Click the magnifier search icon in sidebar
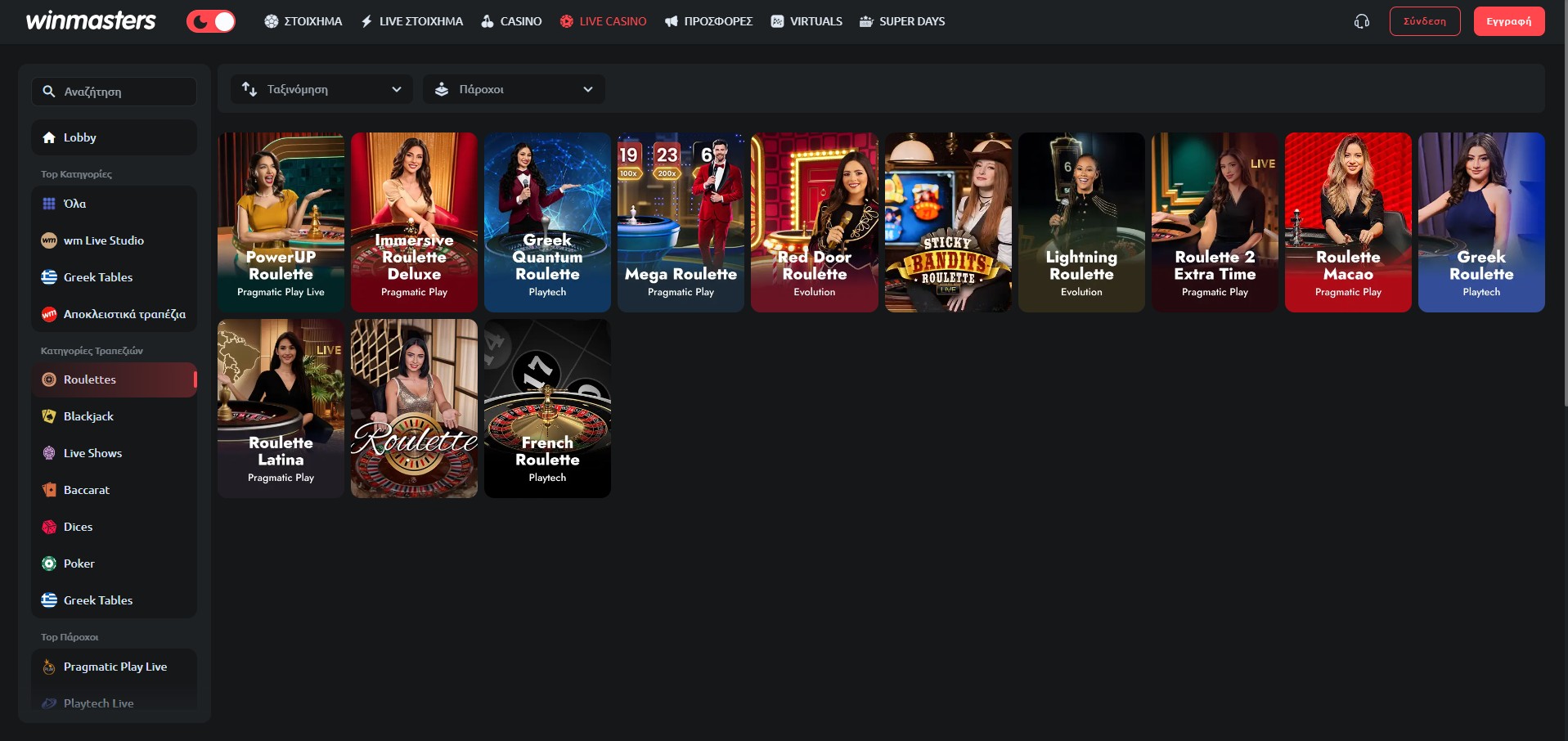The width and height of the screenshot is (1568, 741). click(49, 92)
